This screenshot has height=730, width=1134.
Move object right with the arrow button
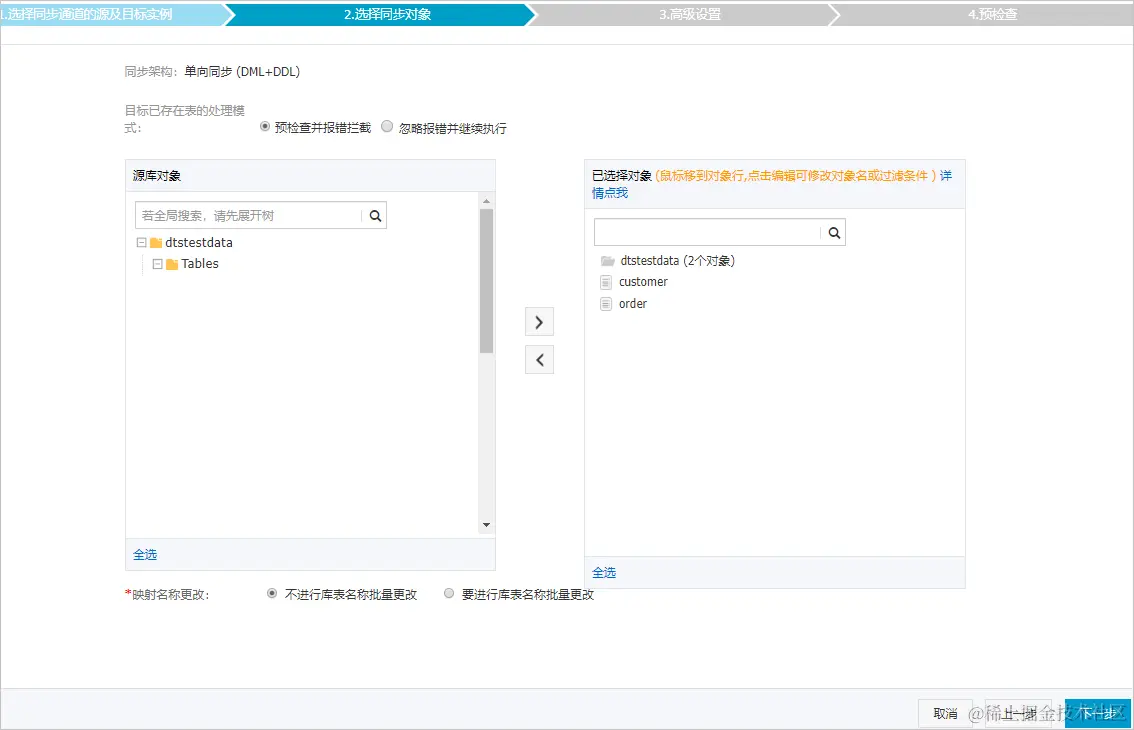click(x=539, y=323)
